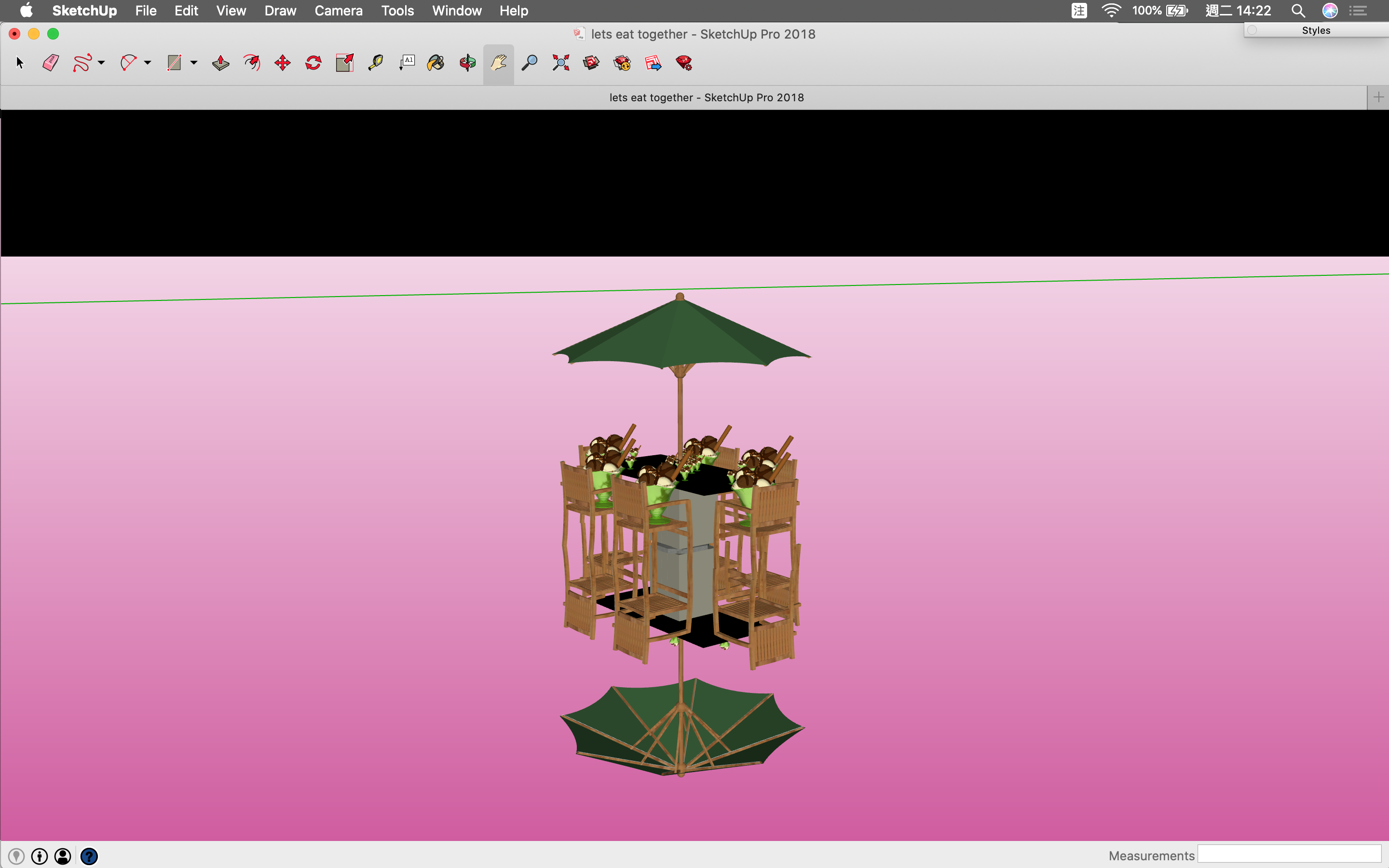
Task: Open the Camera menu
Action: 338,10
